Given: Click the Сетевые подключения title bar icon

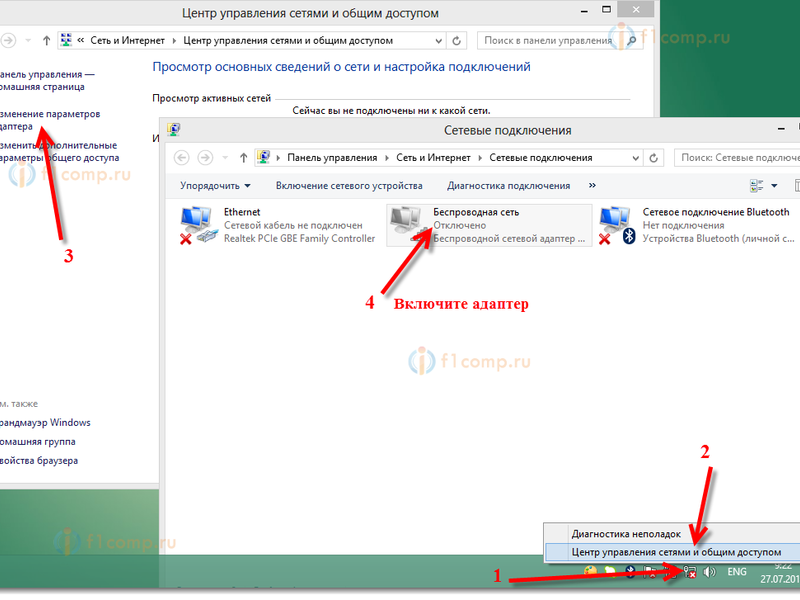Looking at the screenshot, I should click(x=173, y=130).
